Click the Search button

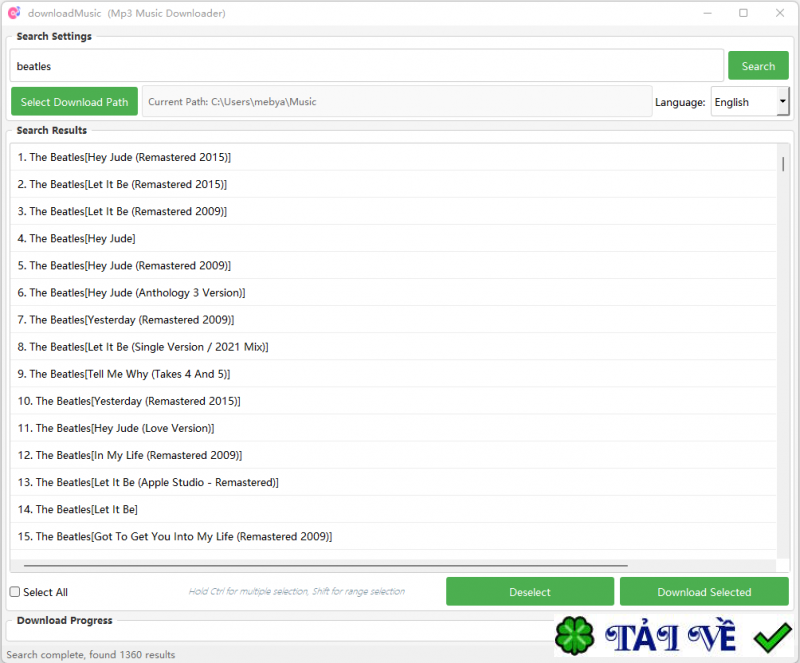pos(758,66)
